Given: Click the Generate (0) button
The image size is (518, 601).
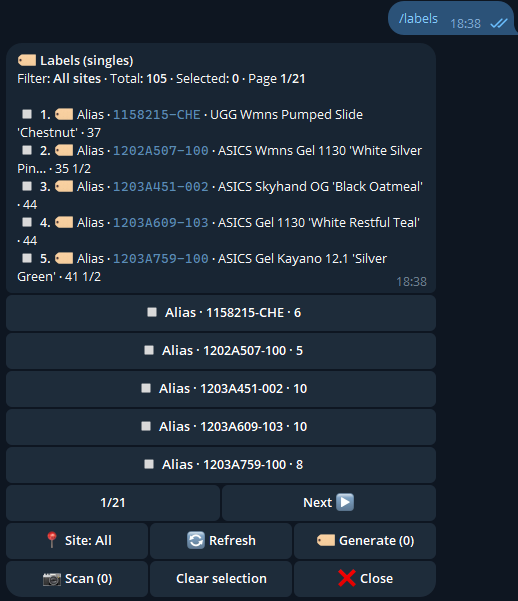Looking at the screenshot, I should tap(365, 541).
